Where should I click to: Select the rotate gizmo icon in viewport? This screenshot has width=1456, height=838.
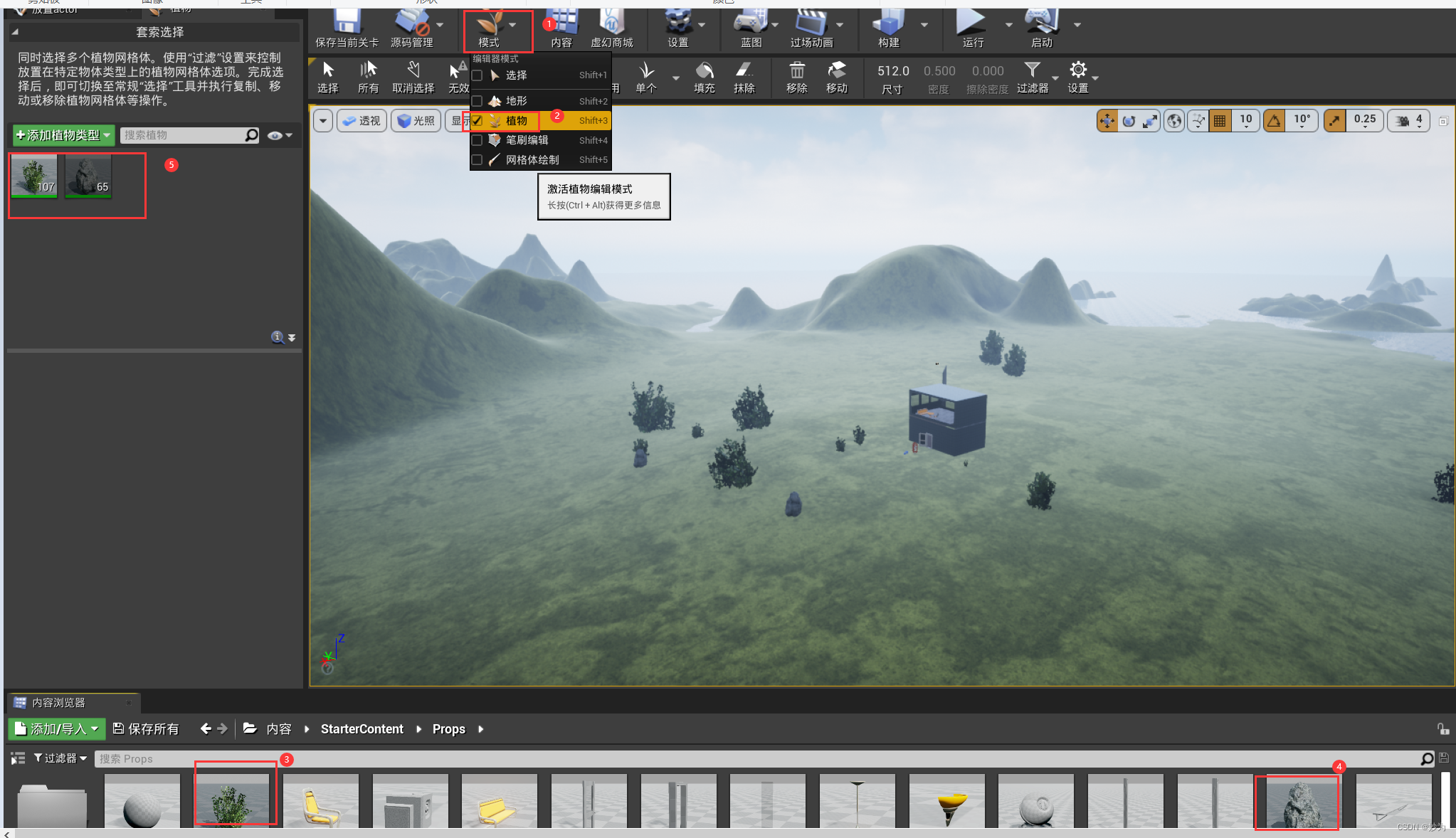(x=1129, y=121)
